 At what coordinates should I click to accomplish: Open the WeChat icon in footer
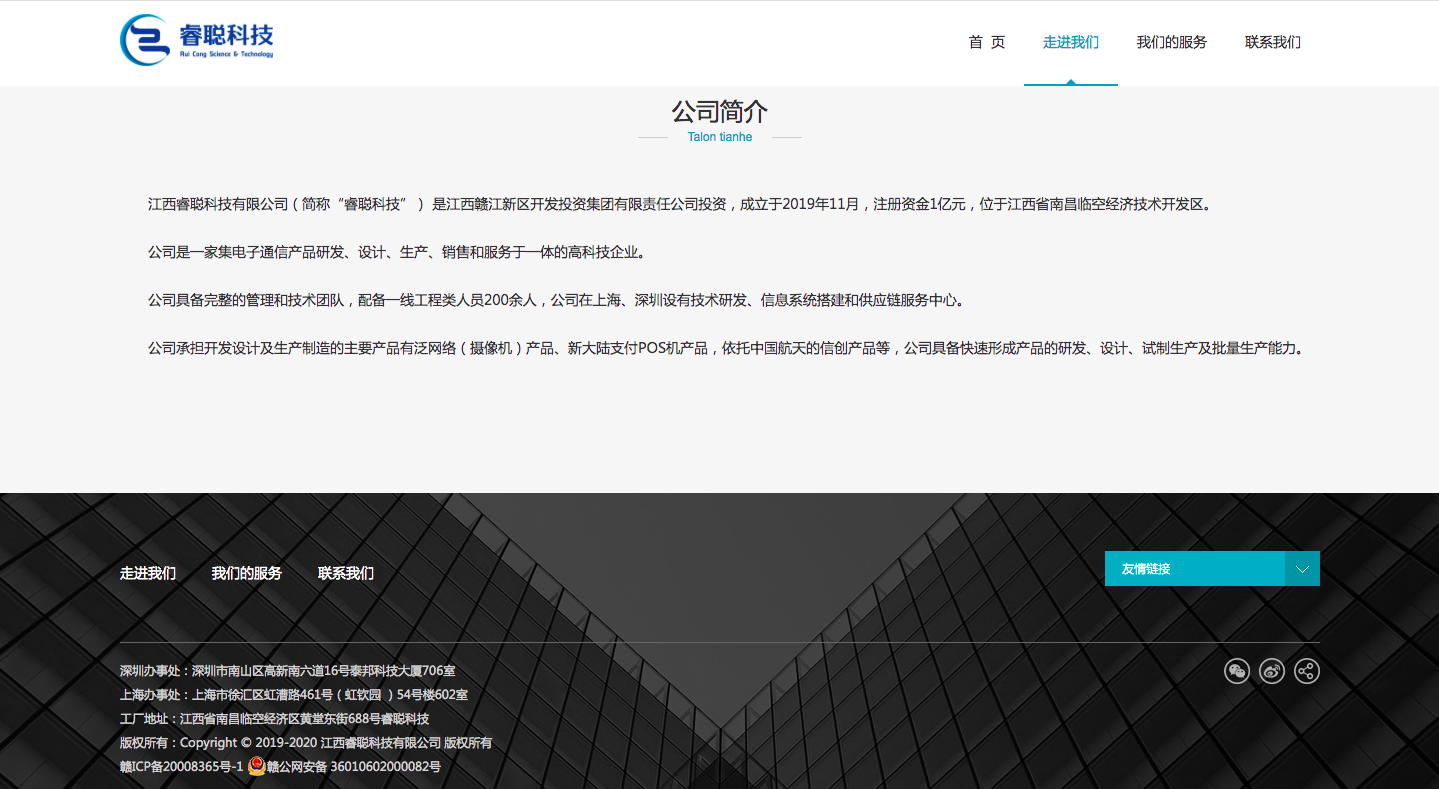[x=1237, y=671]
